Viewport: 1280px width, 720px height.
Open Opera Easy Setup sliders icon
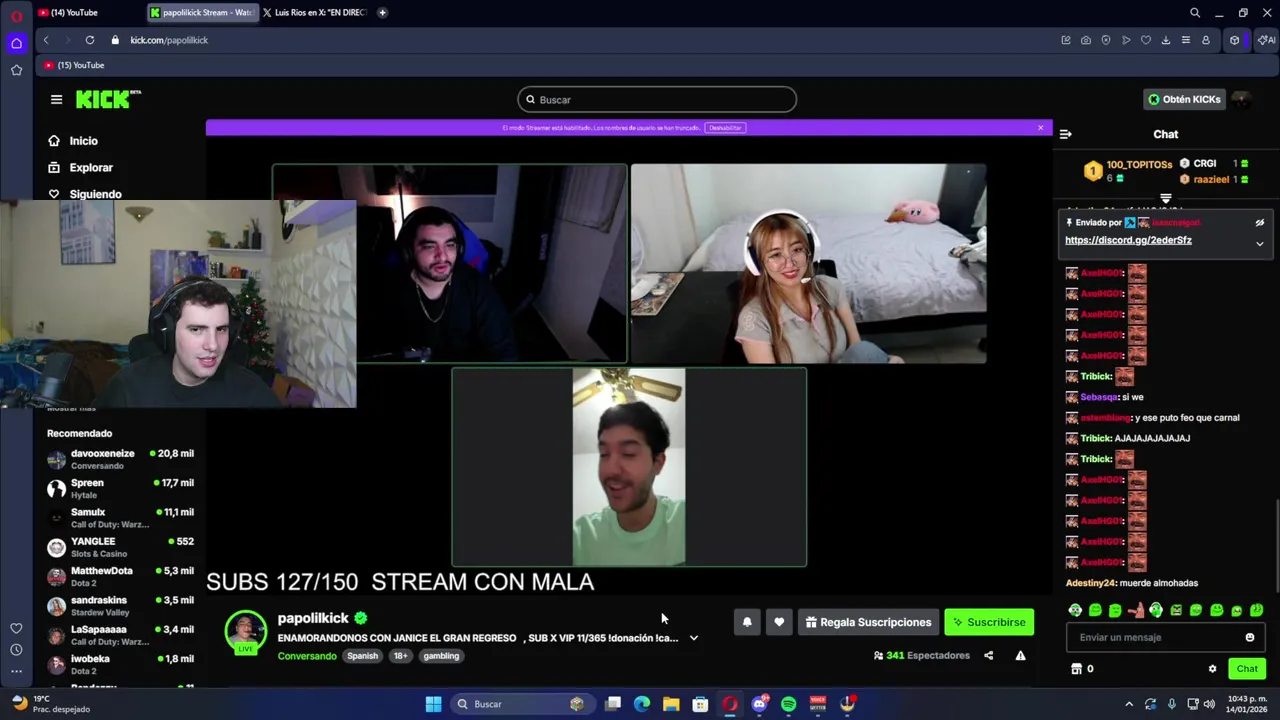(x=1186, y=40)
